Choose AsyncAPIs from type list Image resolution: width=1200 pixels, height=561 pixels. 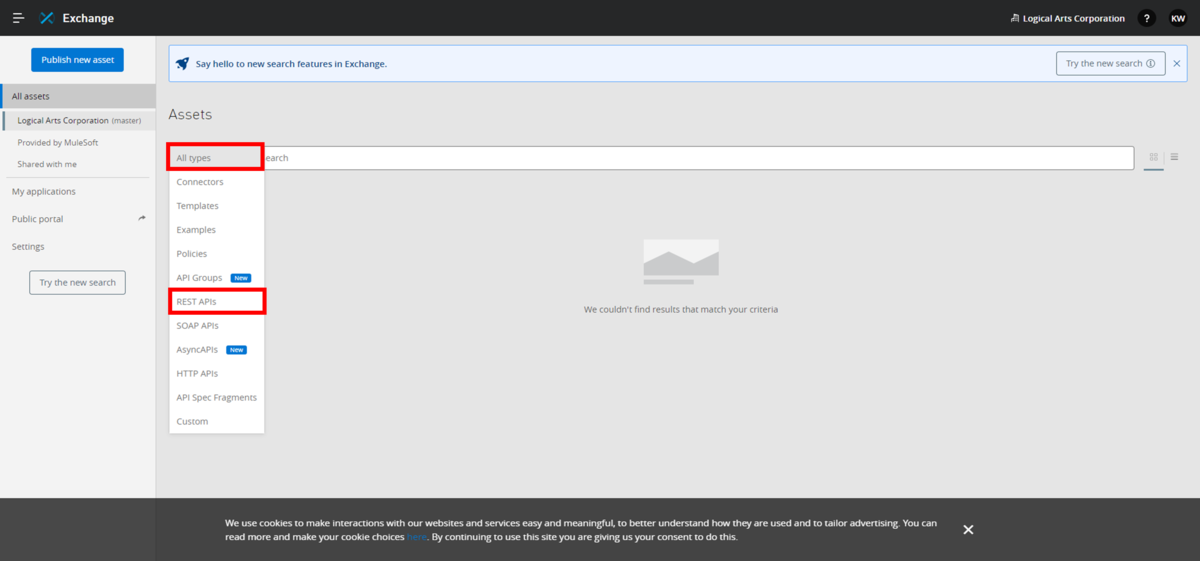pyautogui.click(x=216, y=350)
